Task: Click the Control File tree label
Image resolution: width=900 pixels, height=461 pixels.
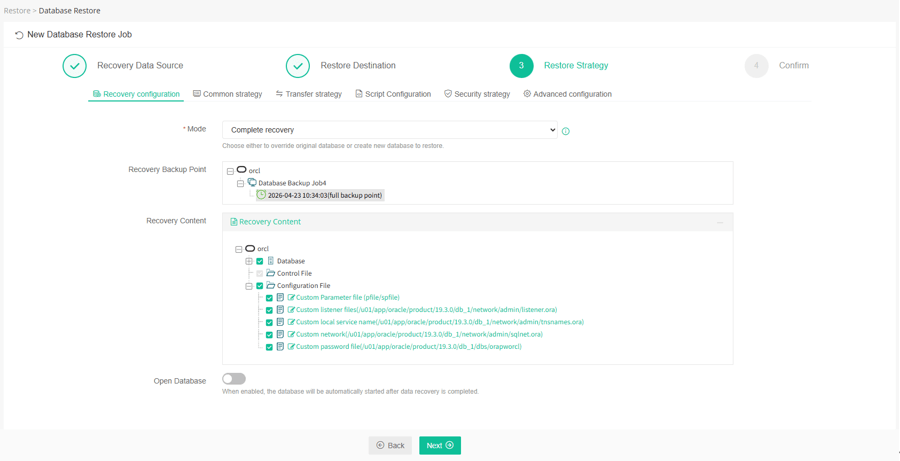Action: 294,273
